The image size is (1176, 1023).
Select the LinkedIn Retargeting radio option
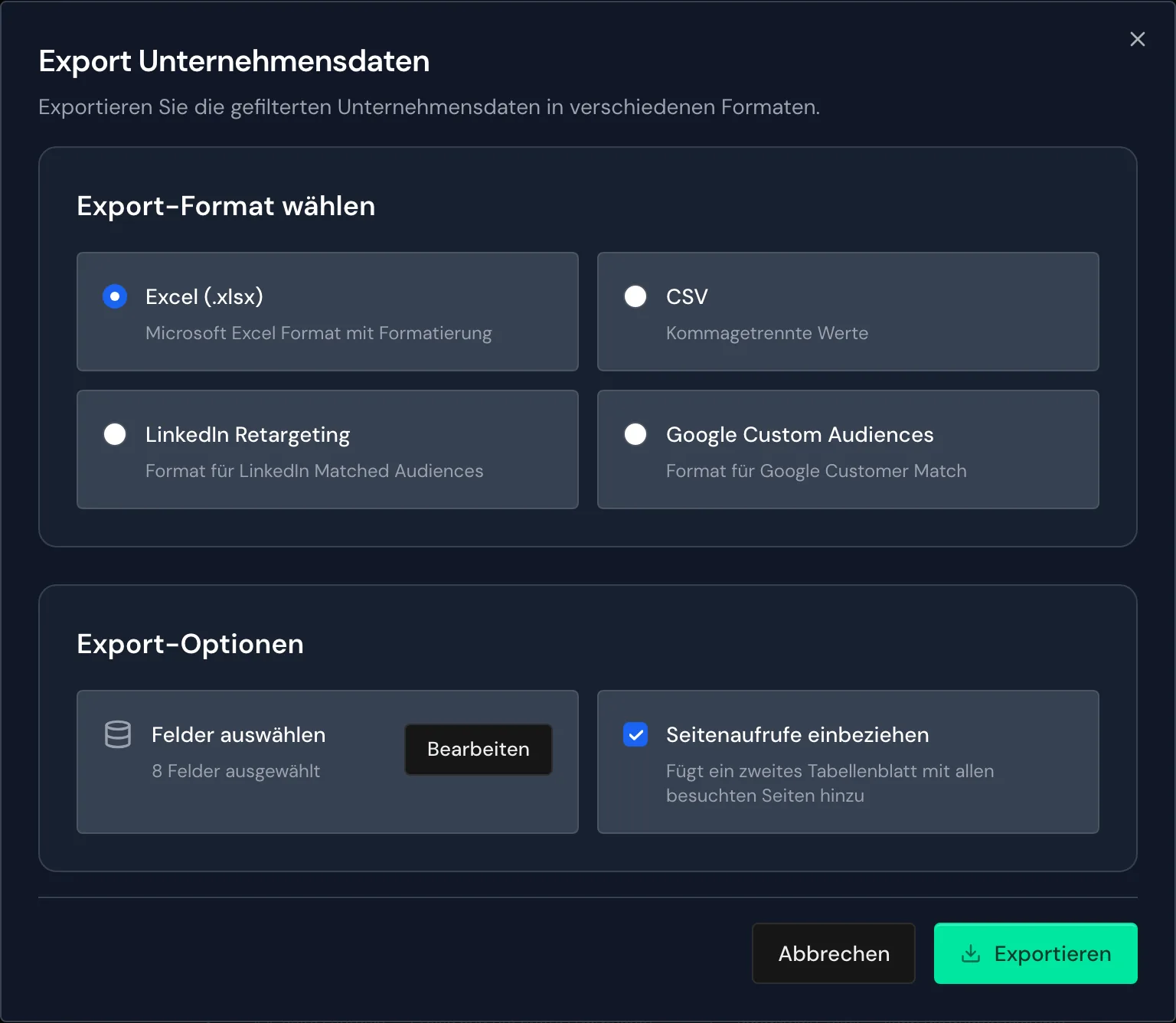[115, 434]
